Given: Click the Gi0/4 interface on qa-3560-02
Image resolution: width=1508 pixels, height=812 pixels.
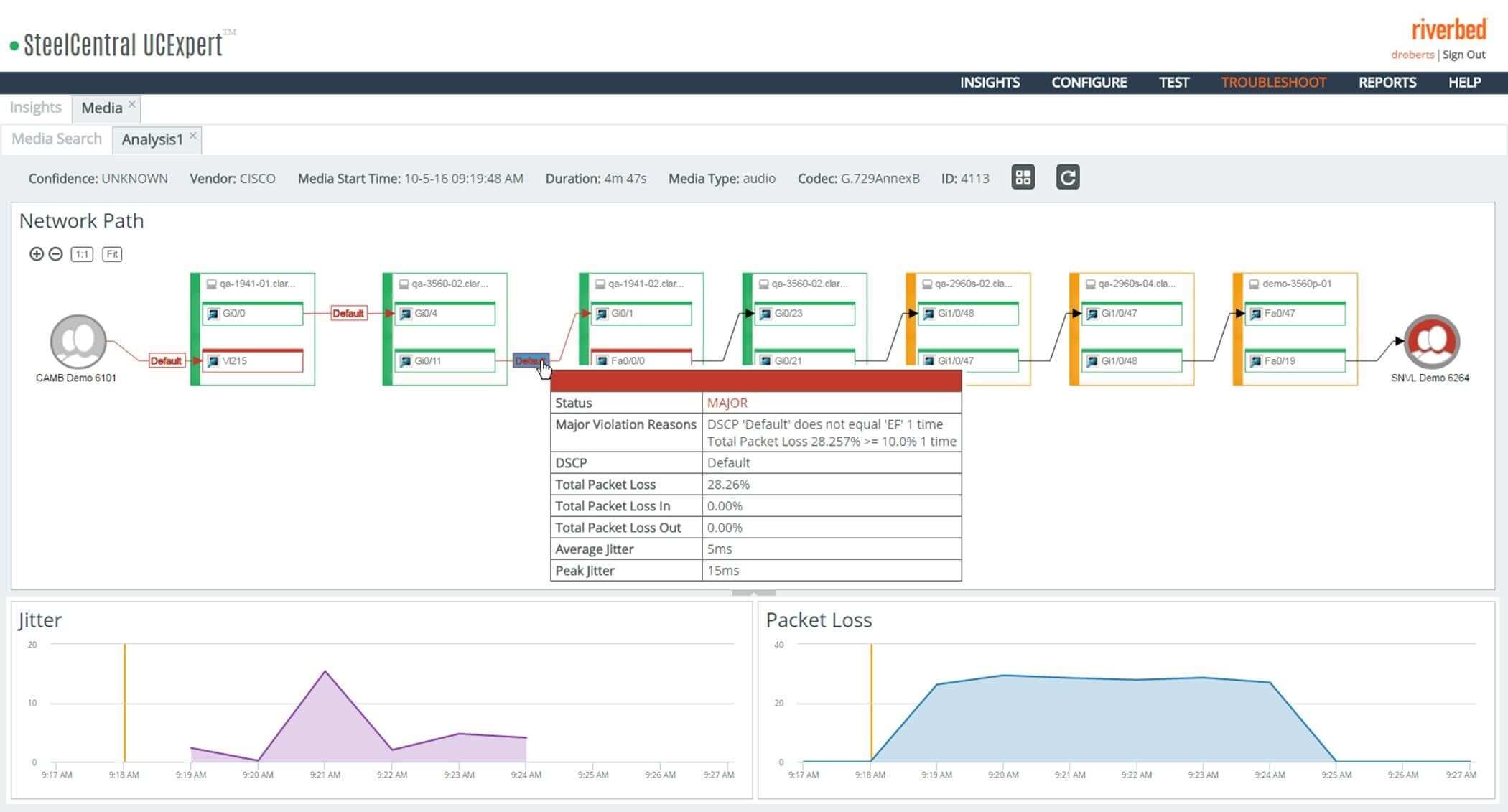Looking at the screenshot, I should coord(445,314).
